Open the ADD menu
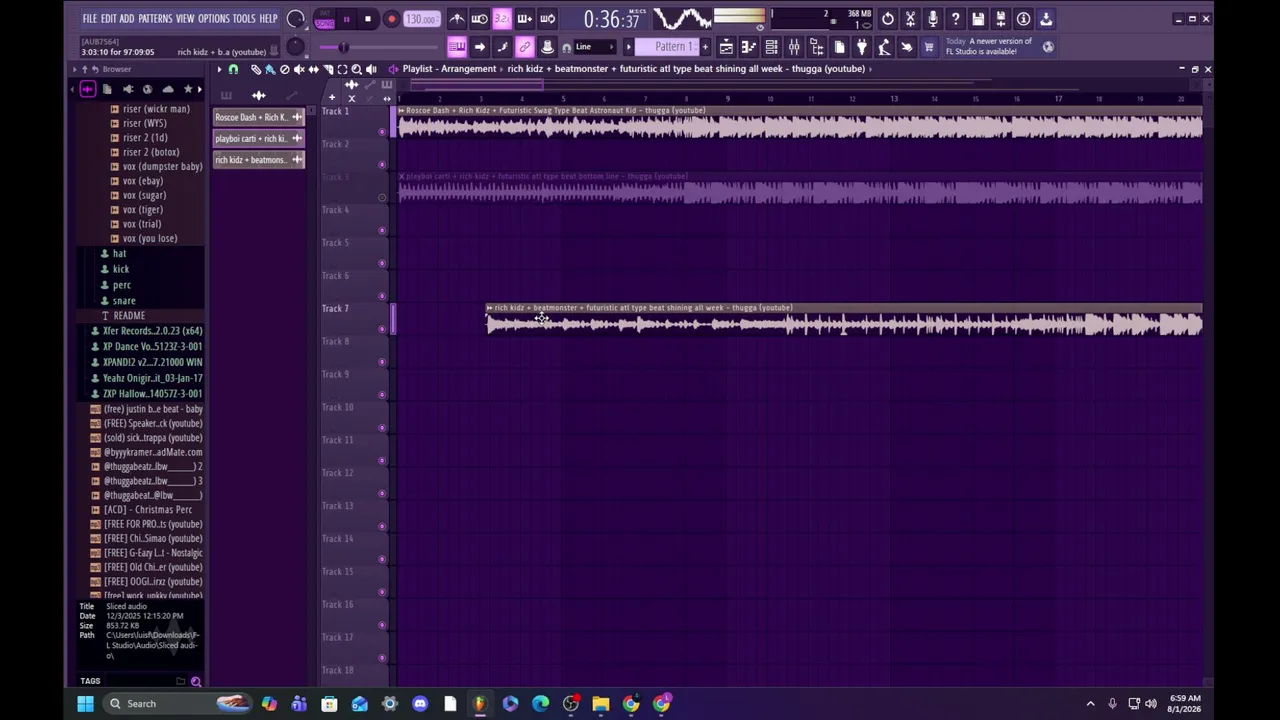Viewport: 1280px width, 720px height. pos(127,19)
